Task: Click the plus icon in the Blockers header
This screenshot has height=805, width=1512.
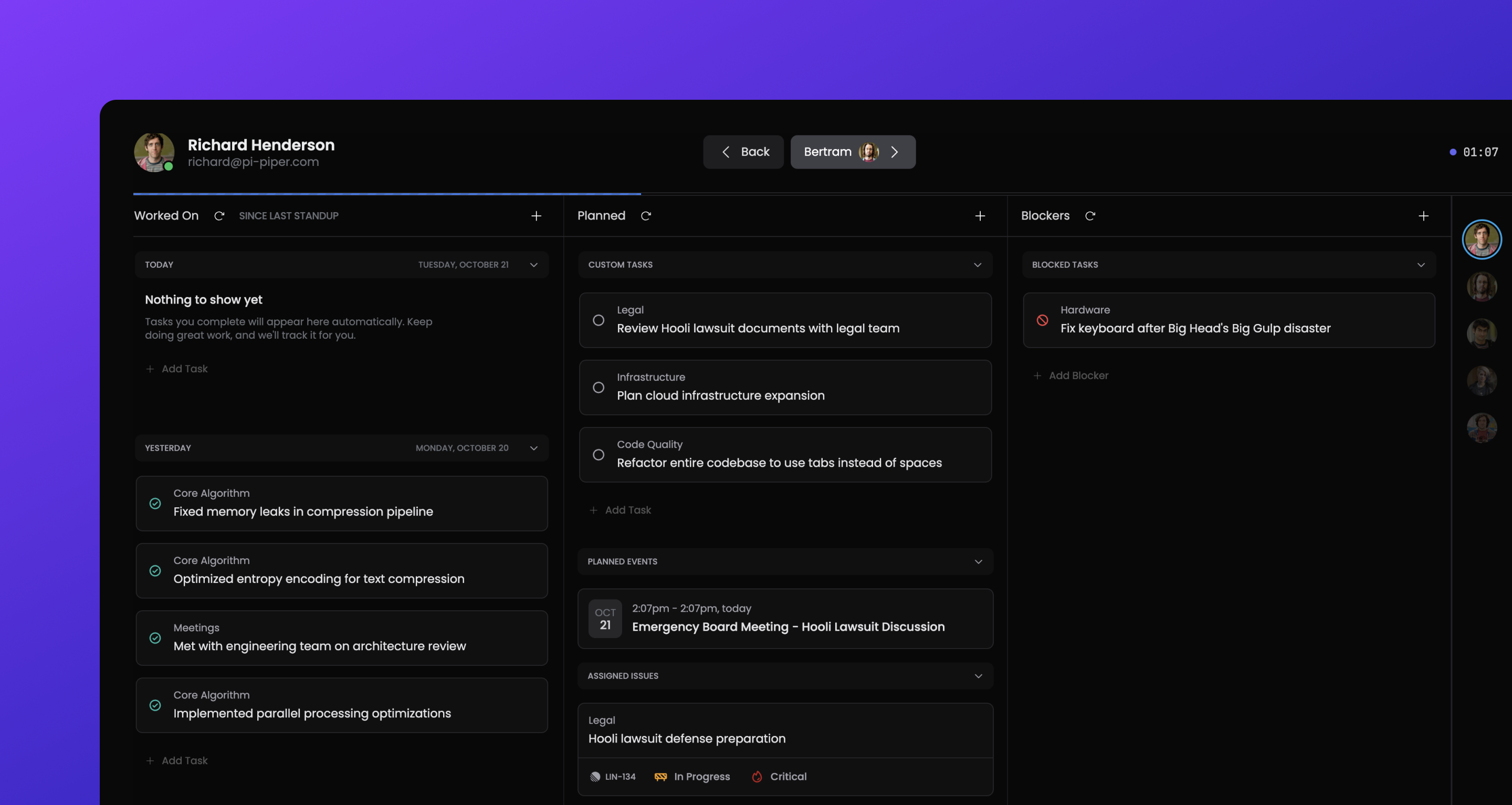Action: click(x=1423, y=215)
